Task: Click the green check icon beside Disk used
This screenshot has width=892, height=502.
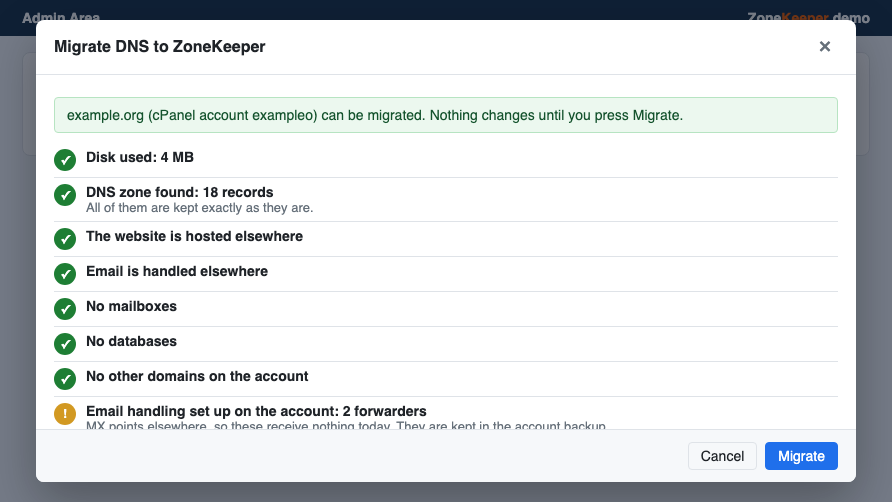Action: (x=65, y=160)
